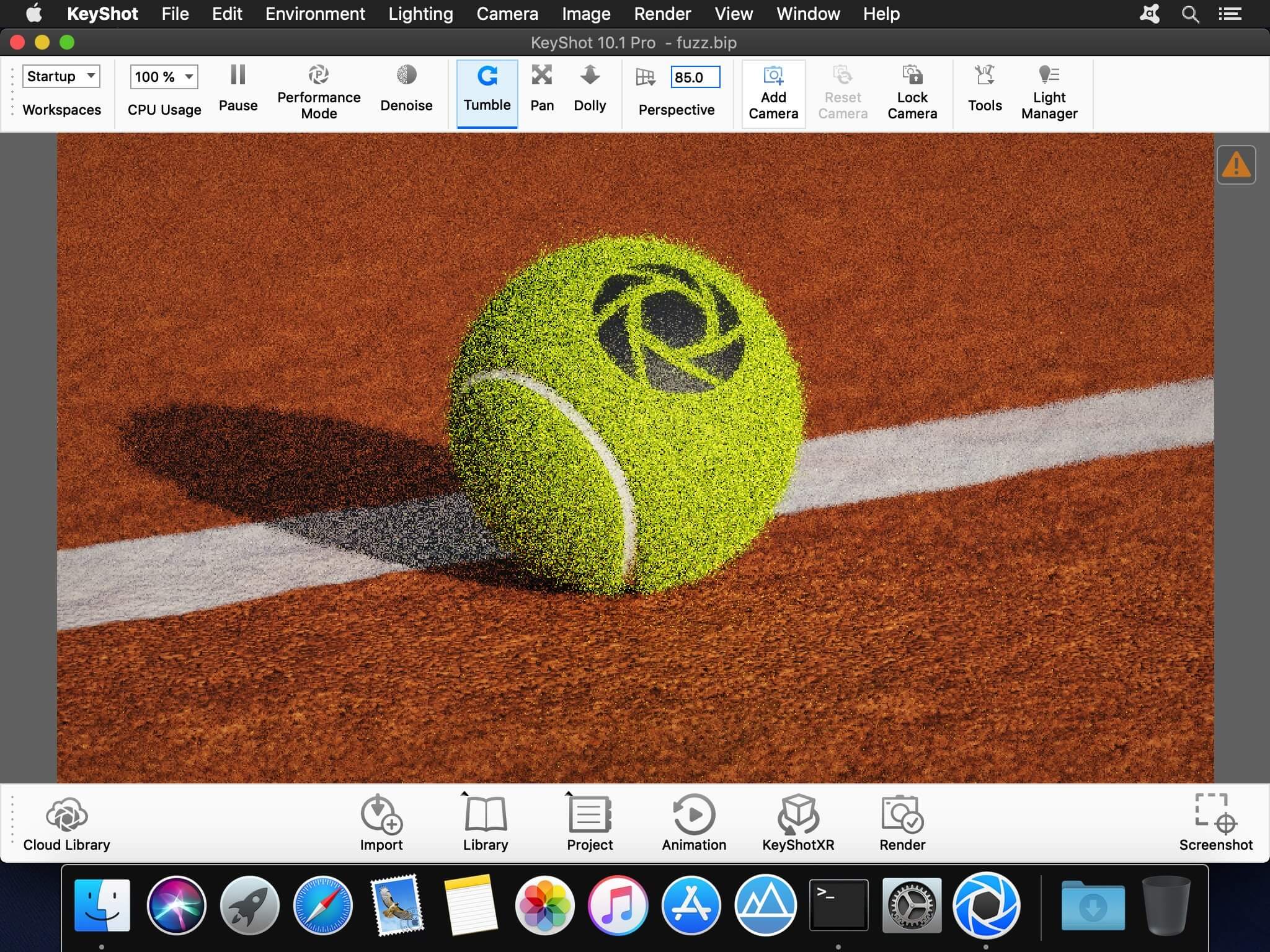
Task: Open the Lighting menu
Action: 420,14
